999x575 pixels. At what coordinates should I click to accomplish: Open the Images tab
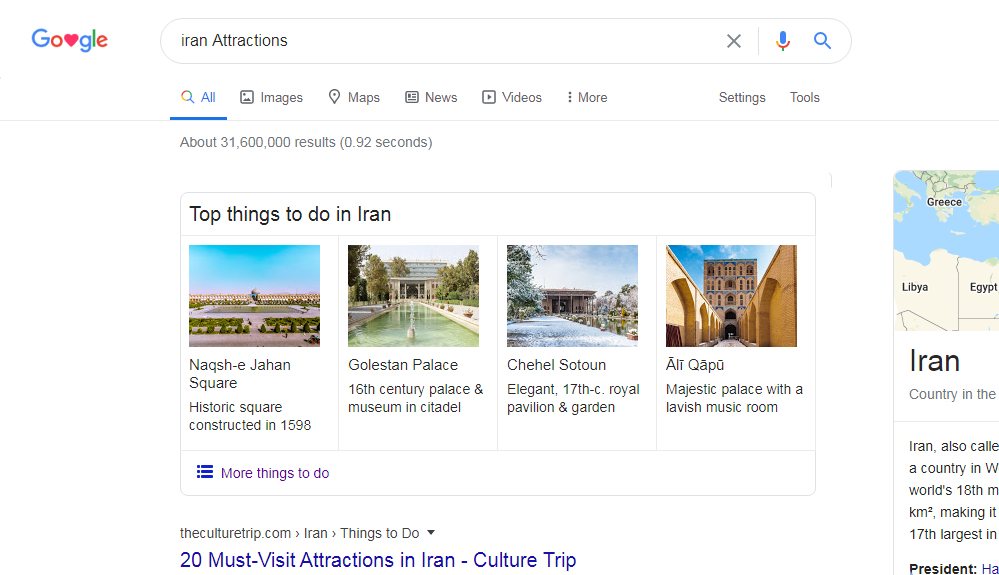[x=271, y=97]
